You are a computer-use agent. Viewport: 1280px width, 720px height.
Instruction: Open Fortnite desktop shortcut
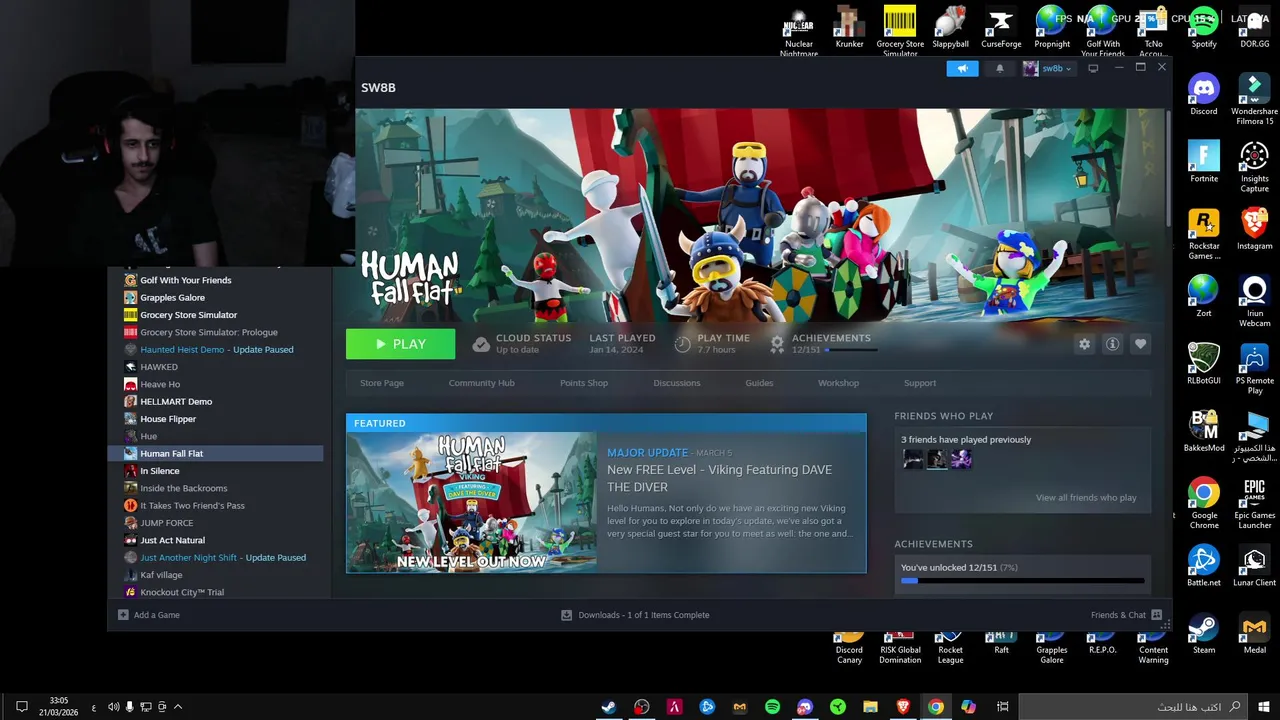point(1204,162)
